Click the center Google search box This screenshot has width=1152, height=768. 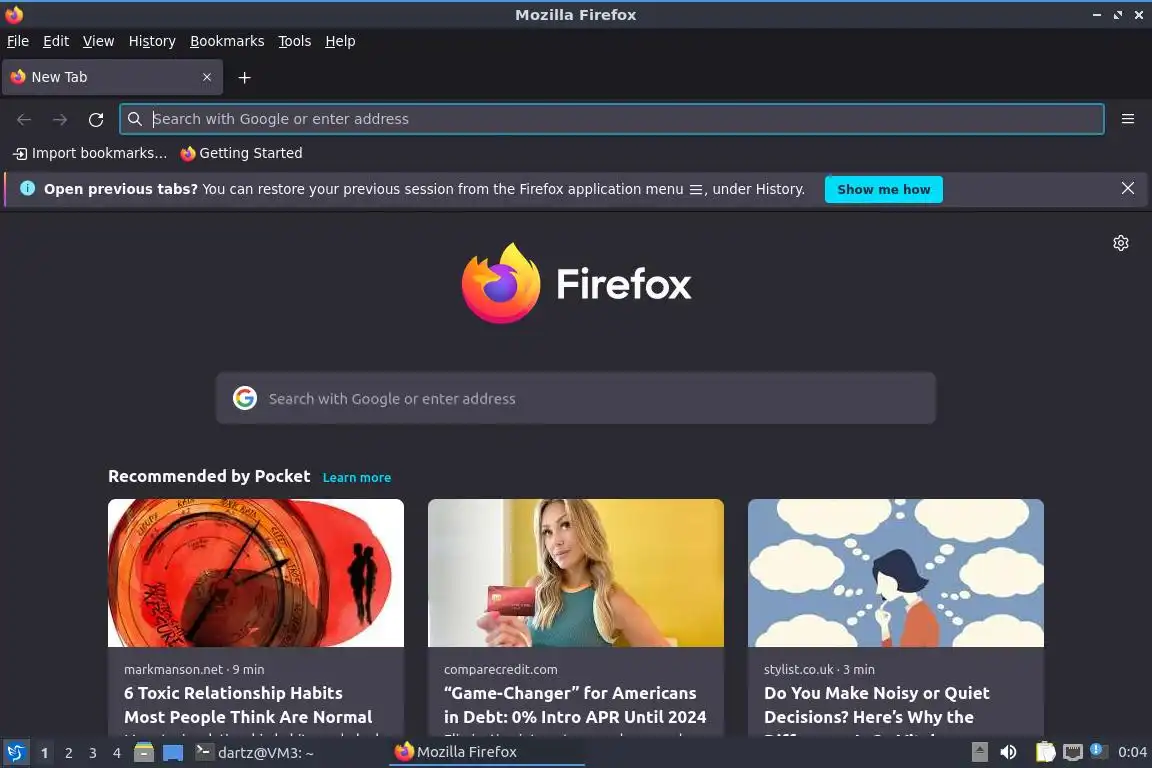(x=575, y=398)
